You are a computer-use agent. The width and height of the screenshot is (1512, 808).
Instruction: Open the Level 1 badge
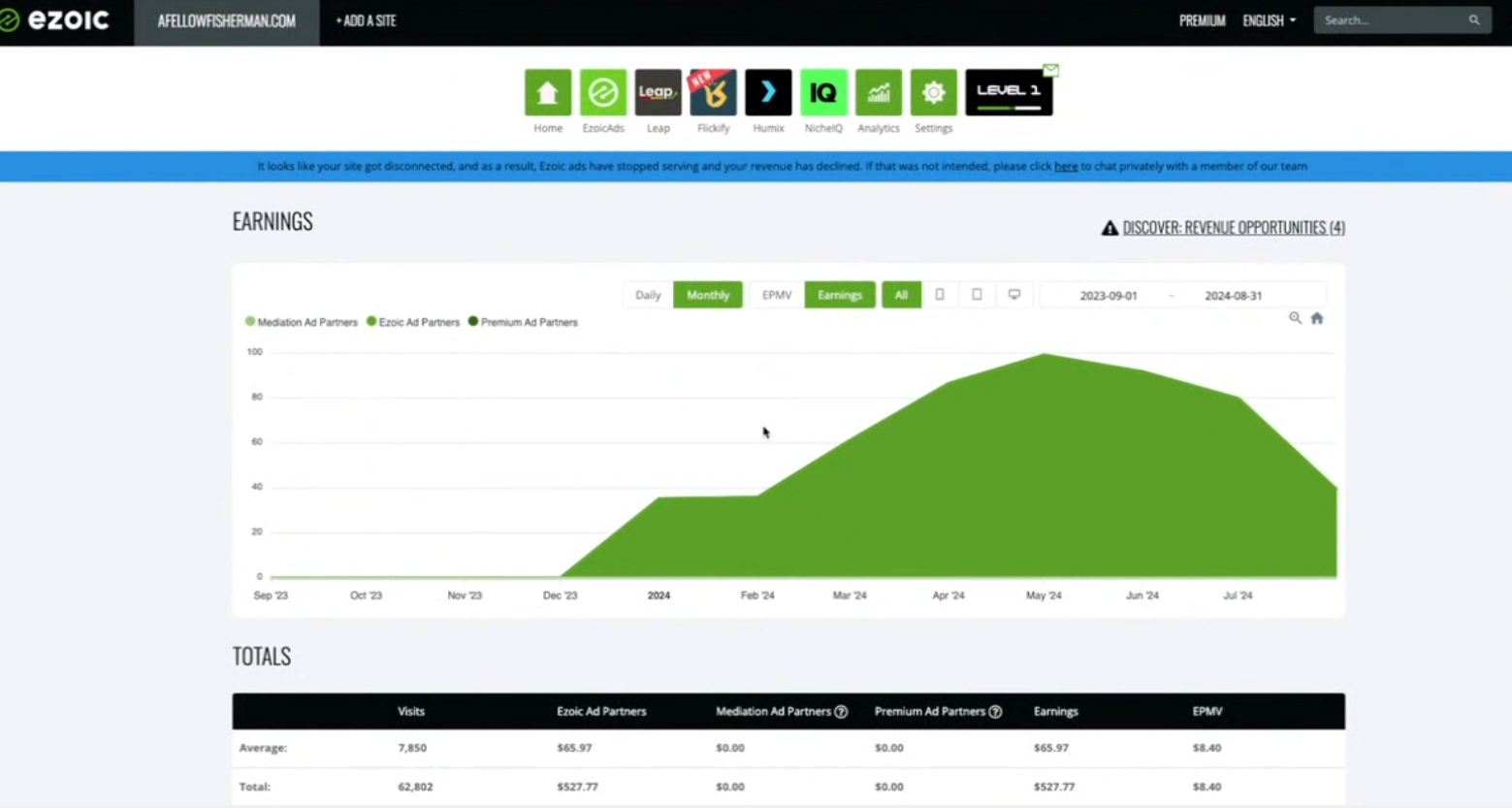[x=1009, y=92]
